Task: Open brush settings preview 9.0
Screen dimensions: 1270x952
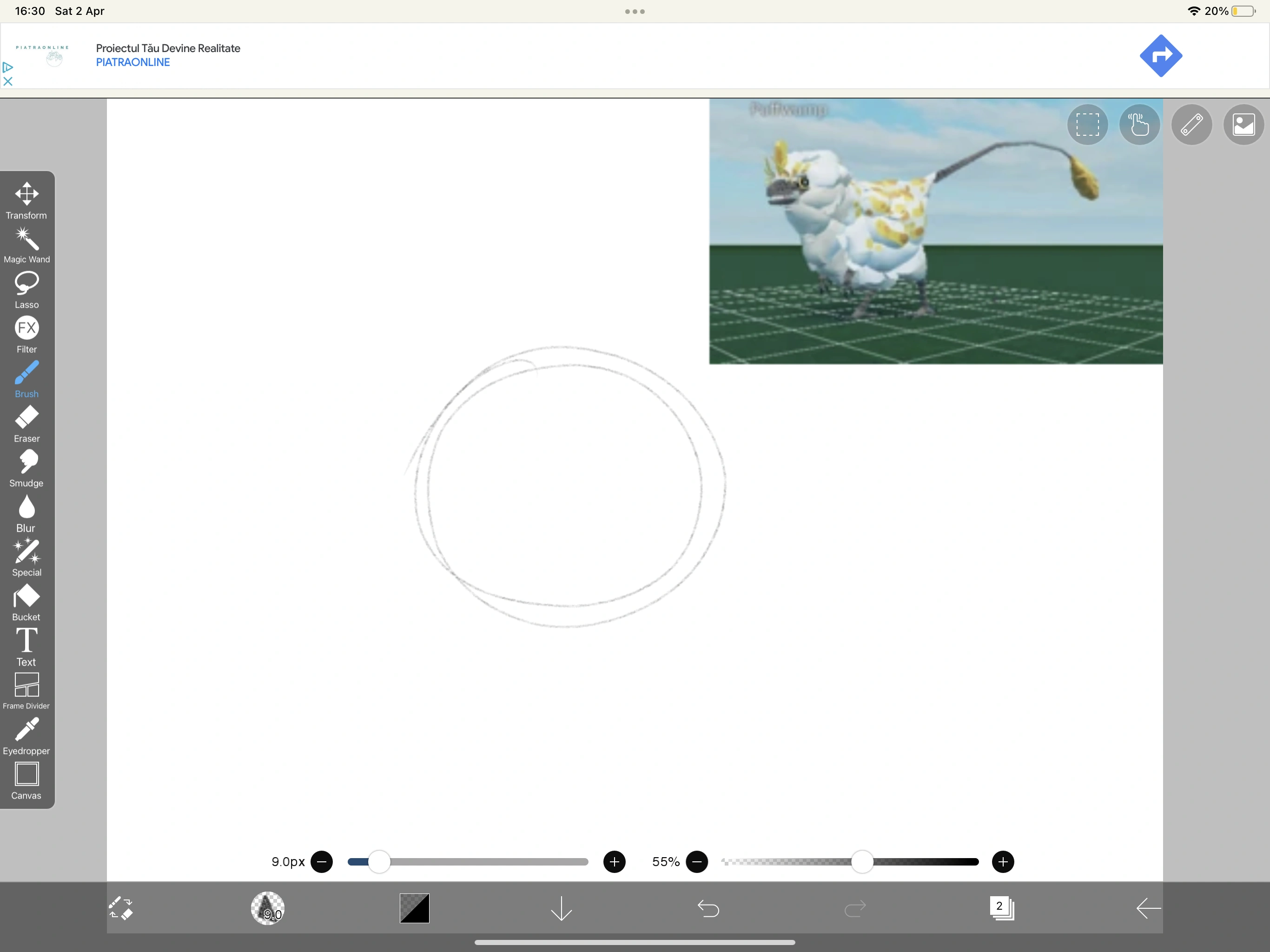Action: point(268,908)
